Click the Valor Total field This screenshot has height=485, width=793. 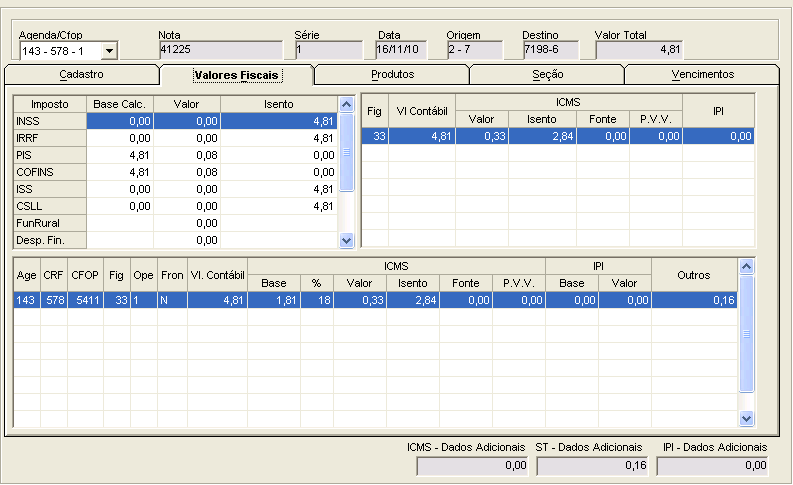pos(639,50)
